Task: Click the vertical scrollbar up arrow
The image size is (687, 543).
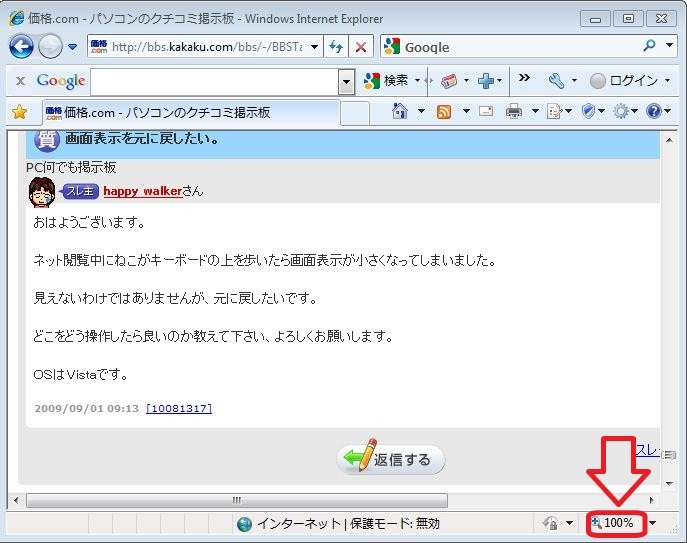Action: coord(669,140)
